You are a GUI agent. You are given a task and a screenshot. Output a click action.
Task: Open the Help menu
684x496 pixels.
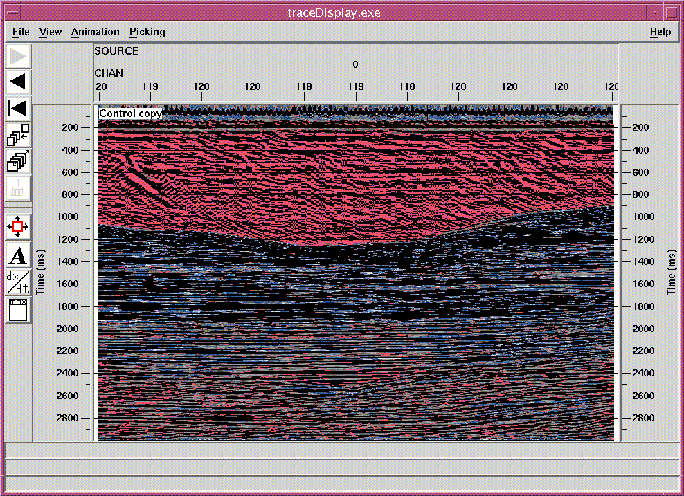tap(660, 32)
